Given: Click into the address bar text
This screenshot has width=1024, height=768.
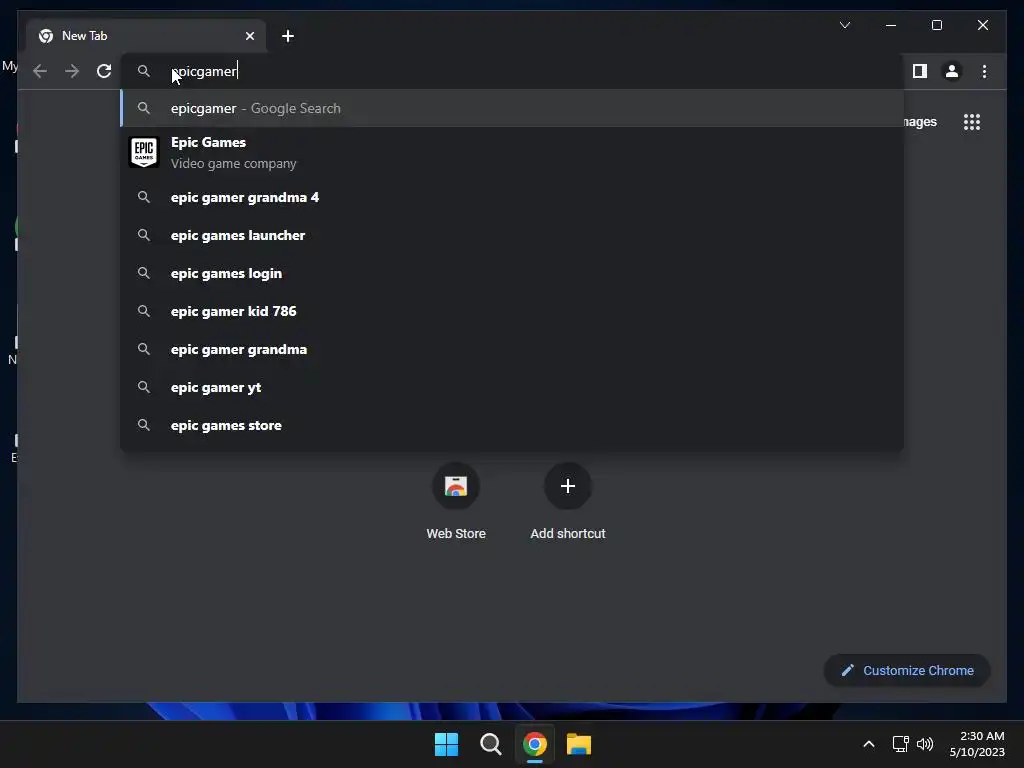Looking at the screenshot, I should [204, 71].
